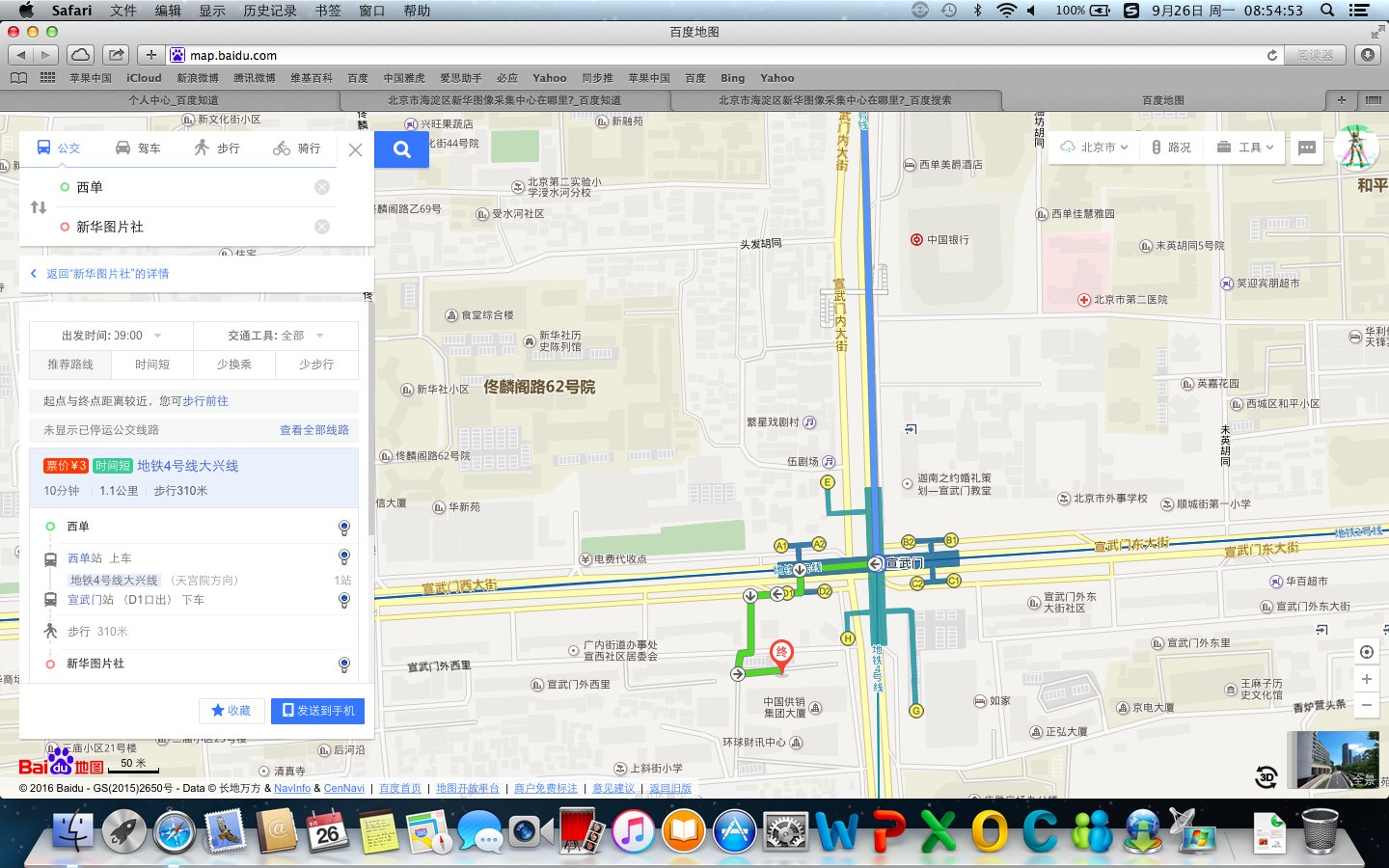
Task: Zoom out on the map
Action: (x=1366, y=705)
